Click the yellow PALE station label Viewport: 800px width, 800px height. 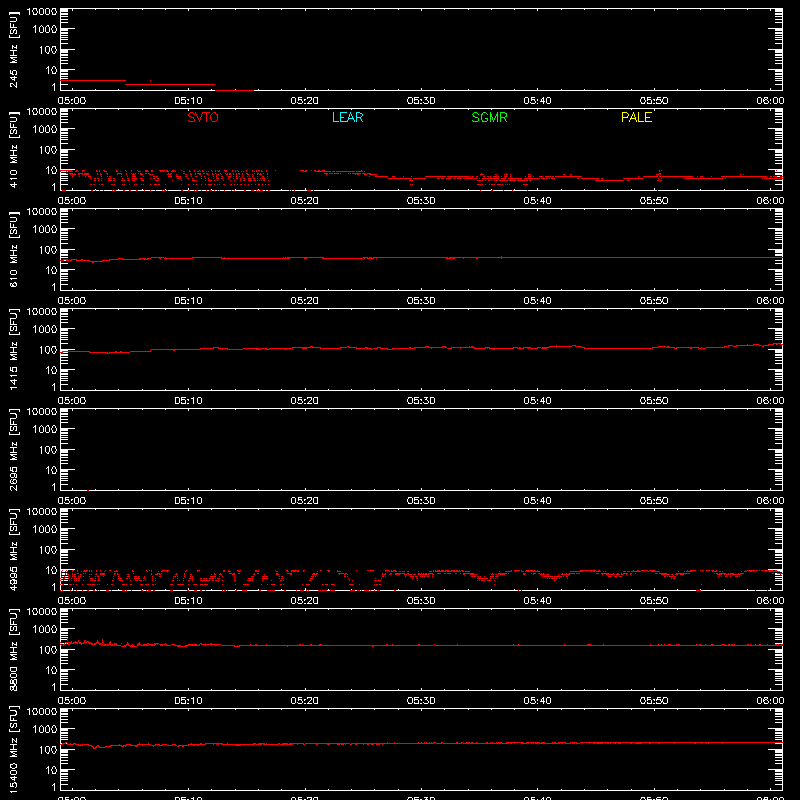[636, 117]
